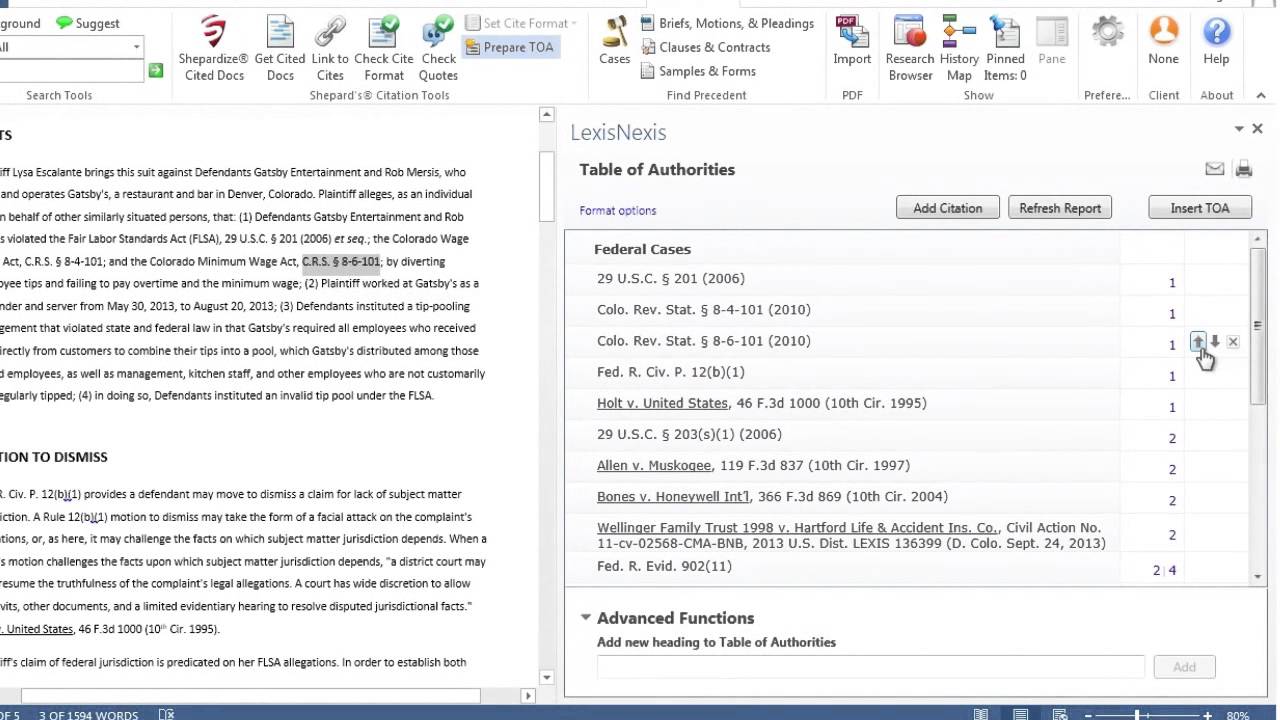Run the Check Quotes tool
This screenshot has height=720, width=1280.
point(438,48)
